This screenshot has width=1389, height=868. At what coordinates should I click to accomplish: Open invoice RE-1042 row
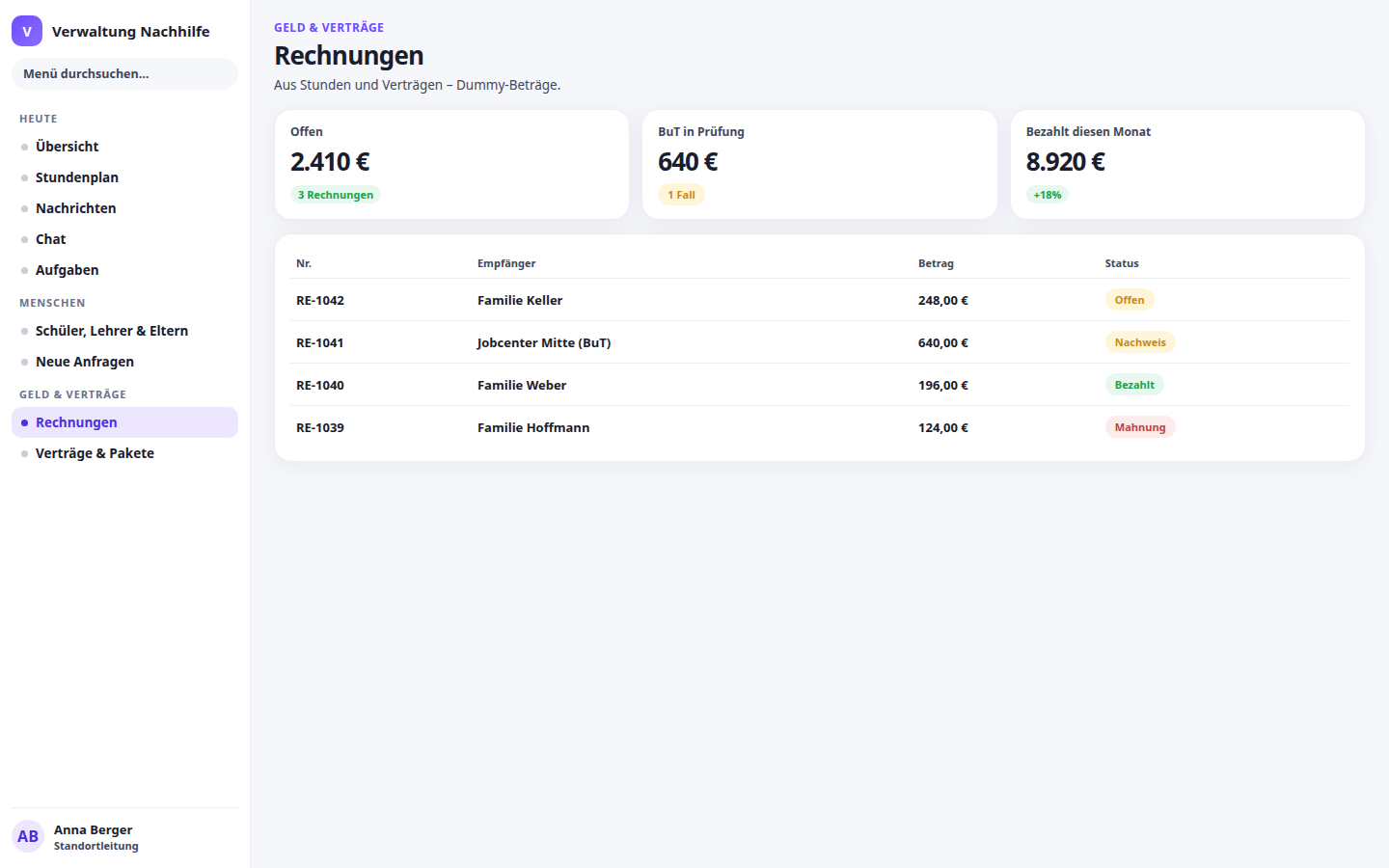tap(820, 300)
